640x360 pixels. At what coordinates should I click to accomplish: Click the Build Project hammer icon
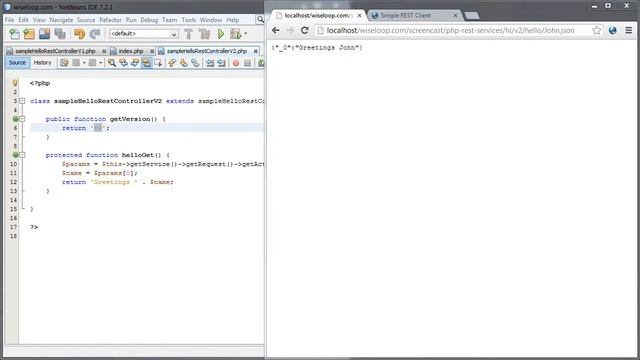(189, 34)
